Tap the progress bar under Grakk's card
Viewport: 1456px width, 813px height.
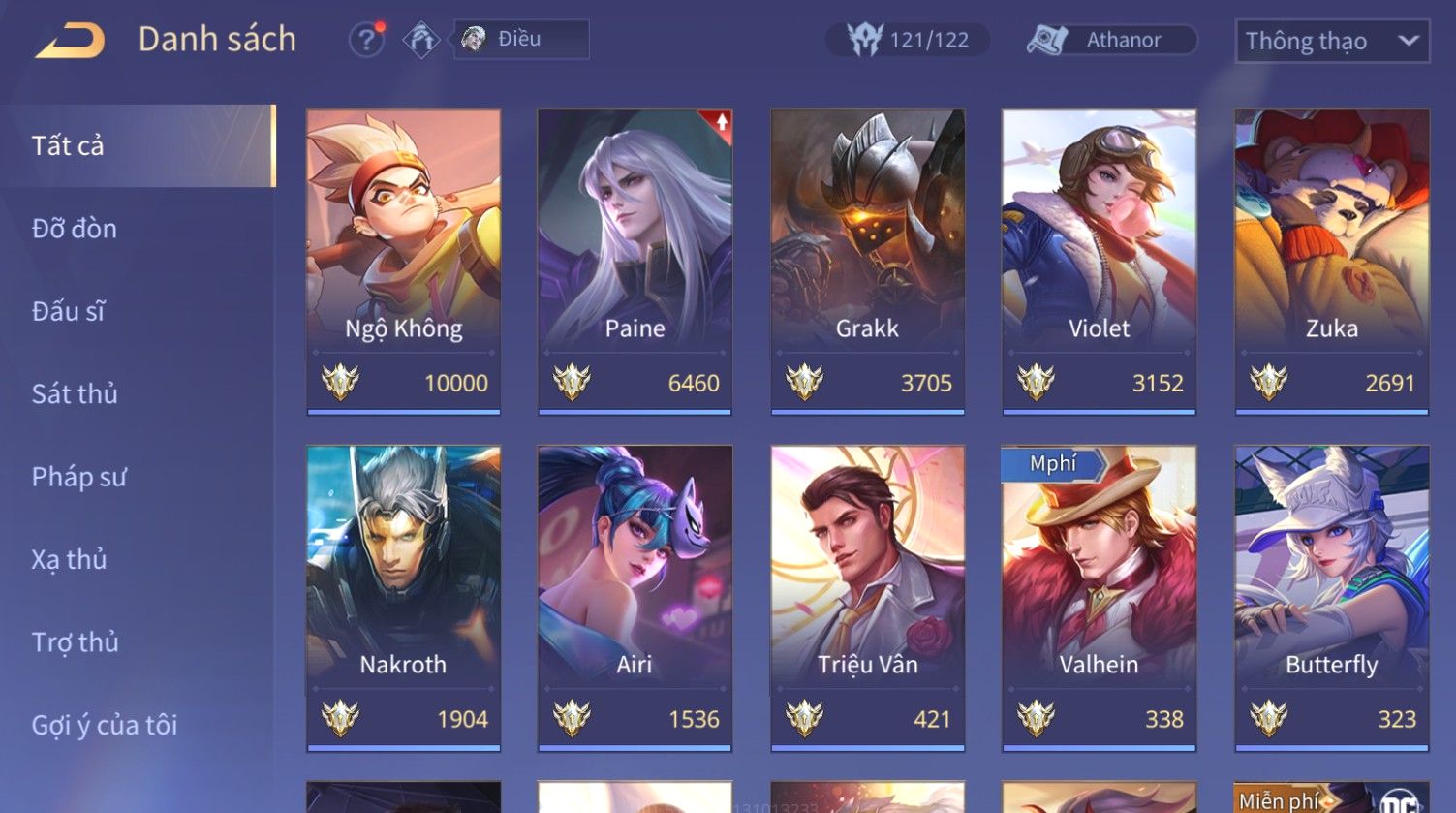point(867,412)
